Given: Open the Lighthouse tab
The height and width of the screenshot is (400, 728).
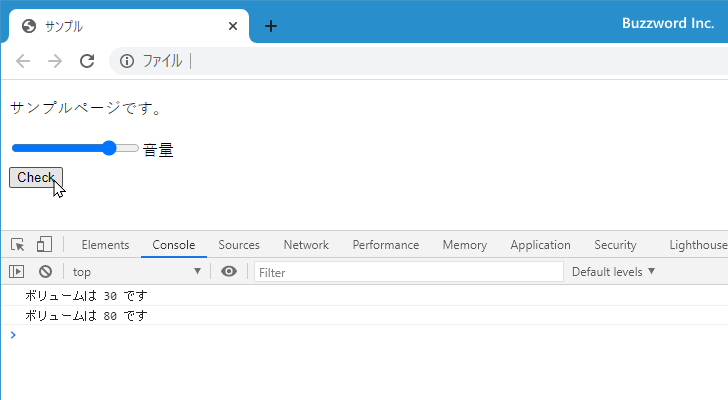Looking at the screenshot, I should pyautogui.click(x=698, y=245).
